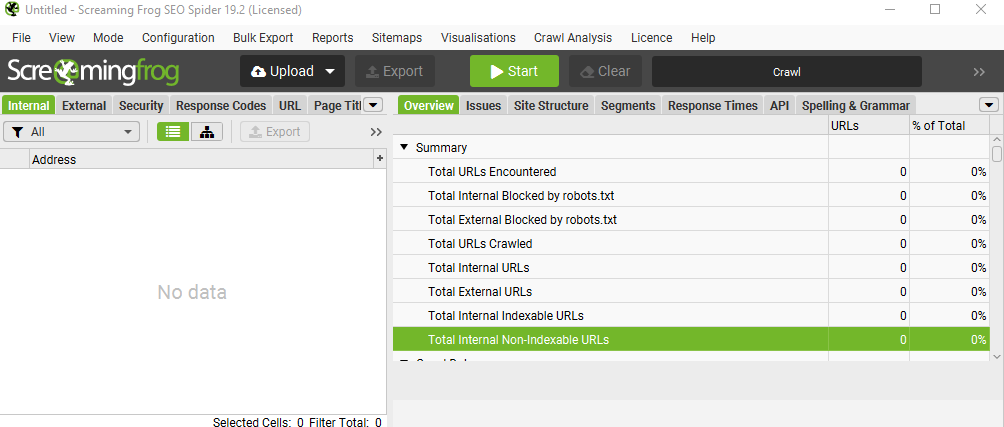
Task: Switch to the Response Codes tab
Action: tap(221, 105)
